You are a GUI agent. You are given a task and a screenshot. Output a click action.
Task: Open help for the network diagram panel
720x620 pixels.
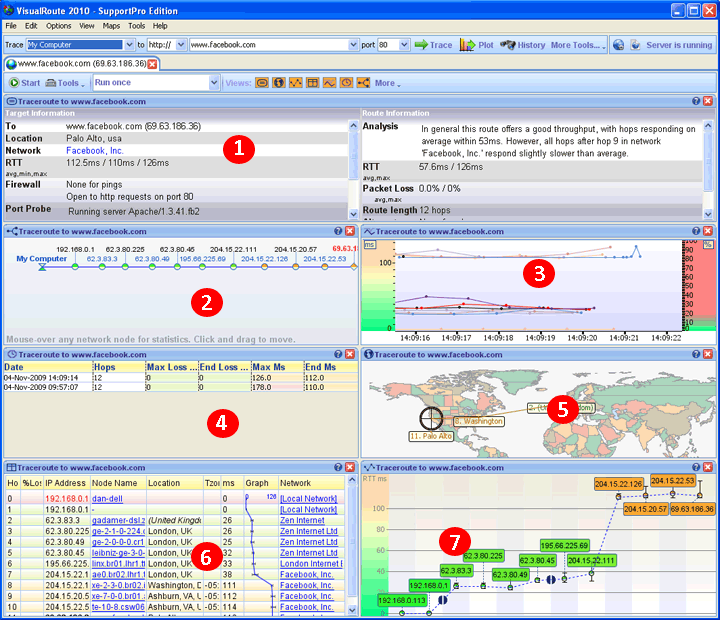click(x=338, y=231)
